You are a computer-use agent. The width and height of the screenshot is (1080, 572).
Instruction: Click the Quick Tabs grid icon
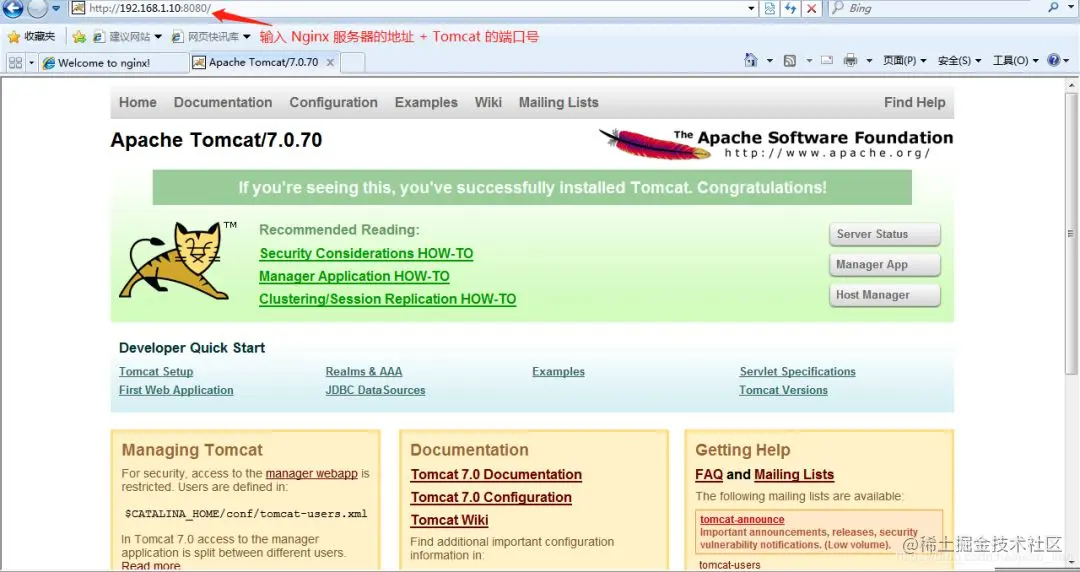tap(15, 63)
